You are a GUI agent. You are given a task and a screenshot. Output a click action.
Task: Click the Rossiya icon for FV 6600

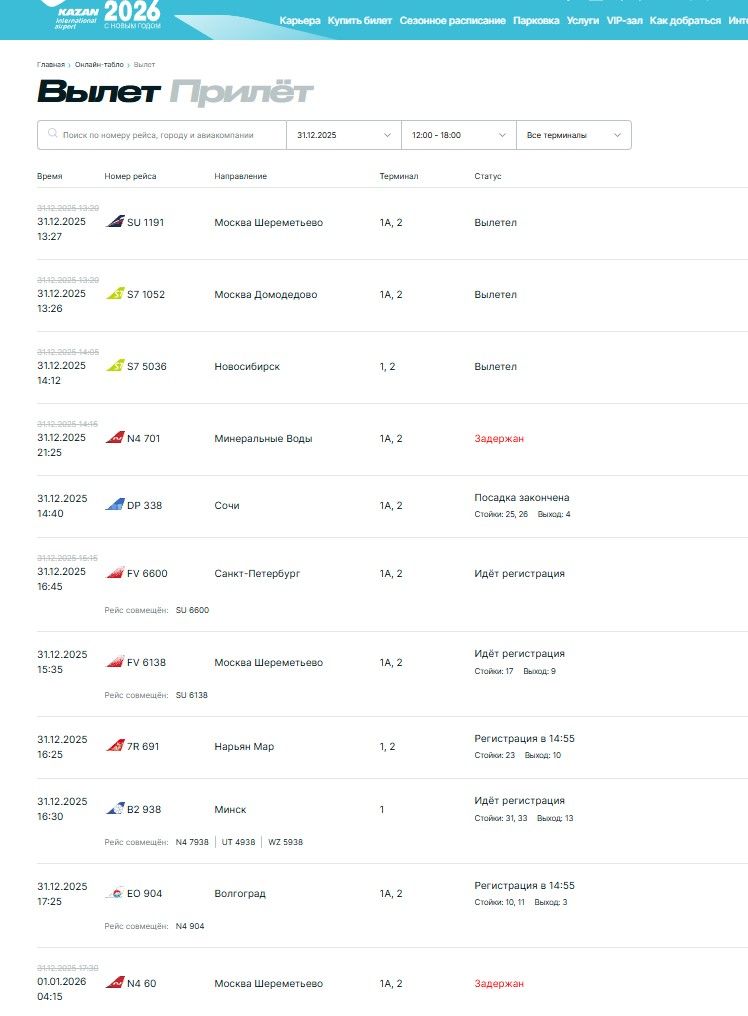click(x=115, y=573)
